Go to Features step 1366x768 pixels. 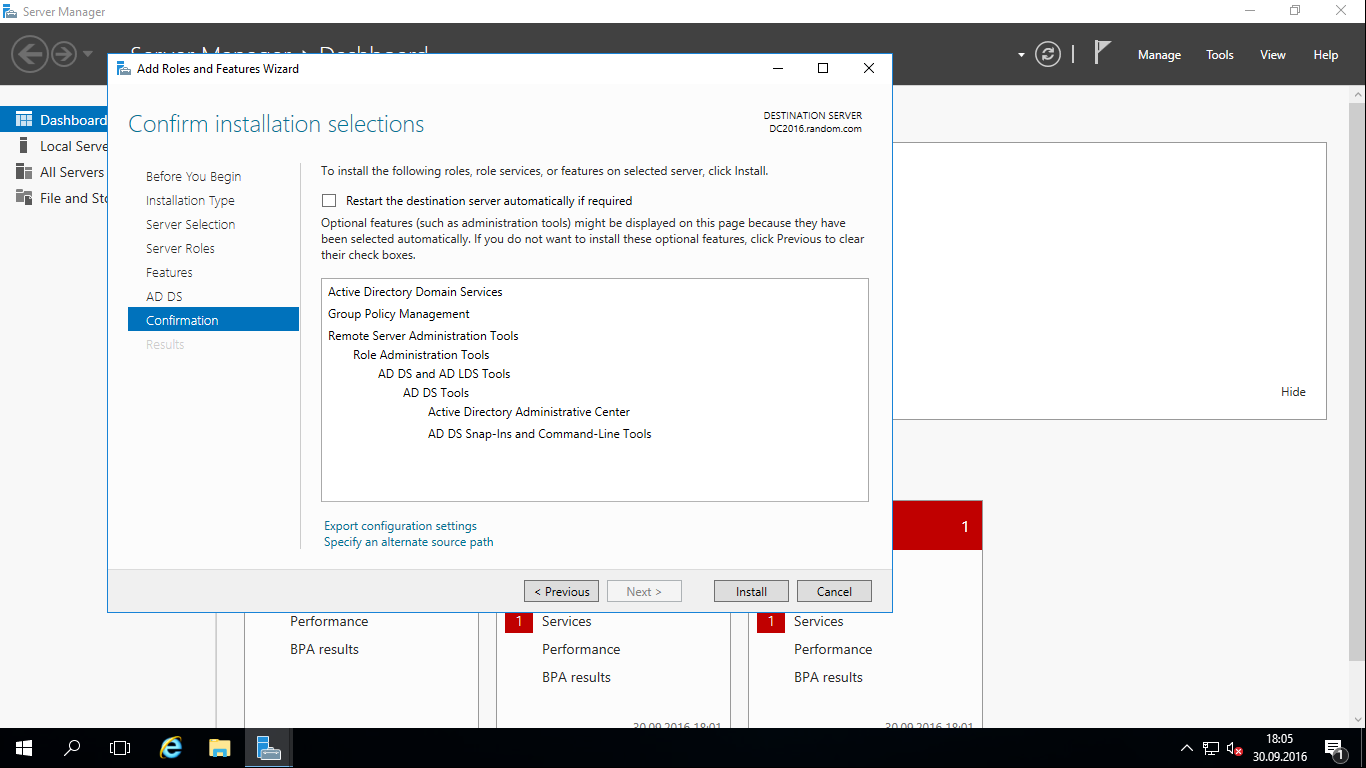169,272
